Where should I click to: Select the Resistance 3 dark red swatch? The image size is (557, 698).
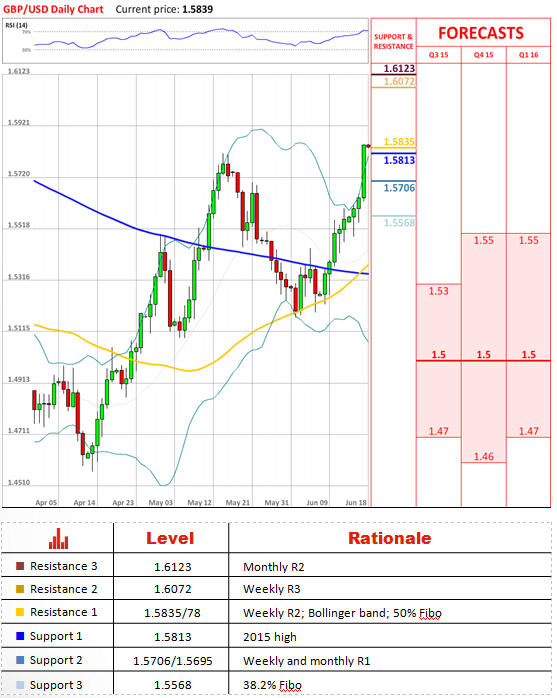click(20, 566)
